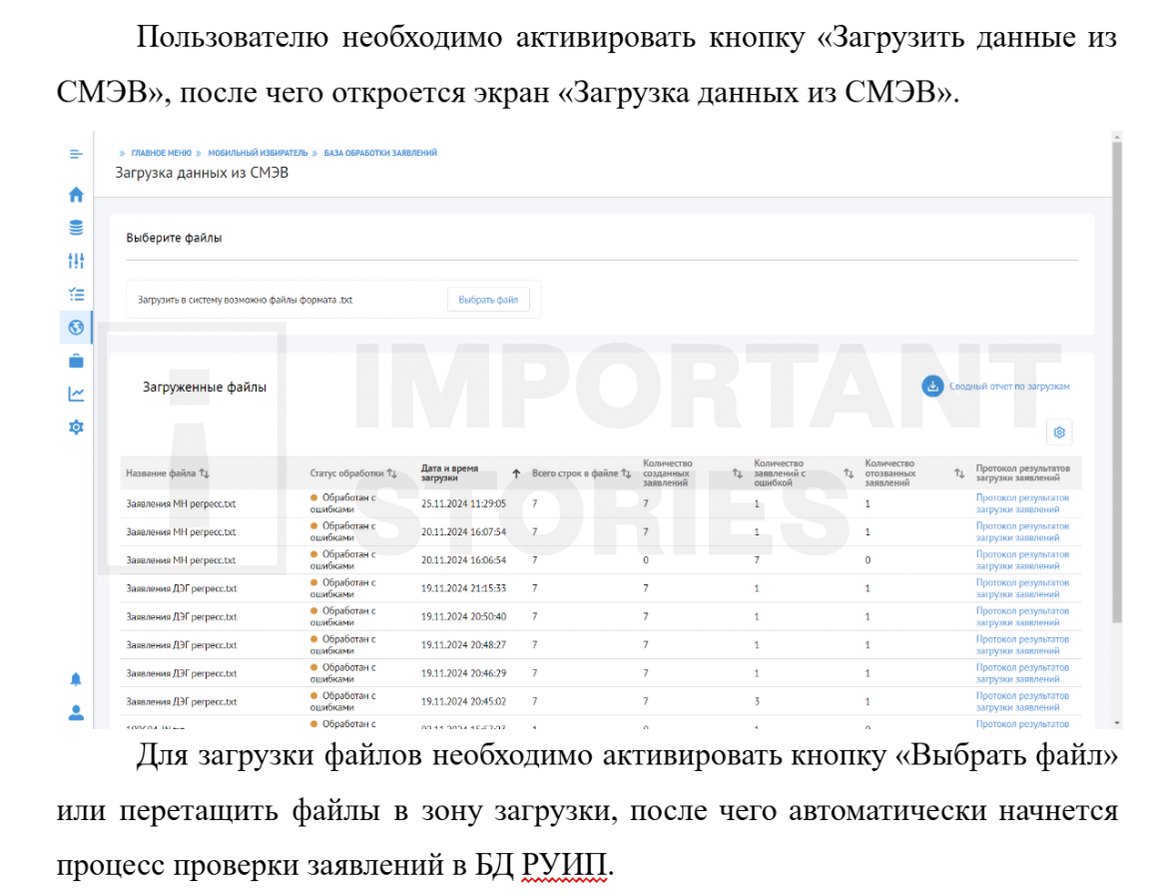Click the date 19.11.2024 20:45:02
The image size is (1159, 896).
coord(463,701)
